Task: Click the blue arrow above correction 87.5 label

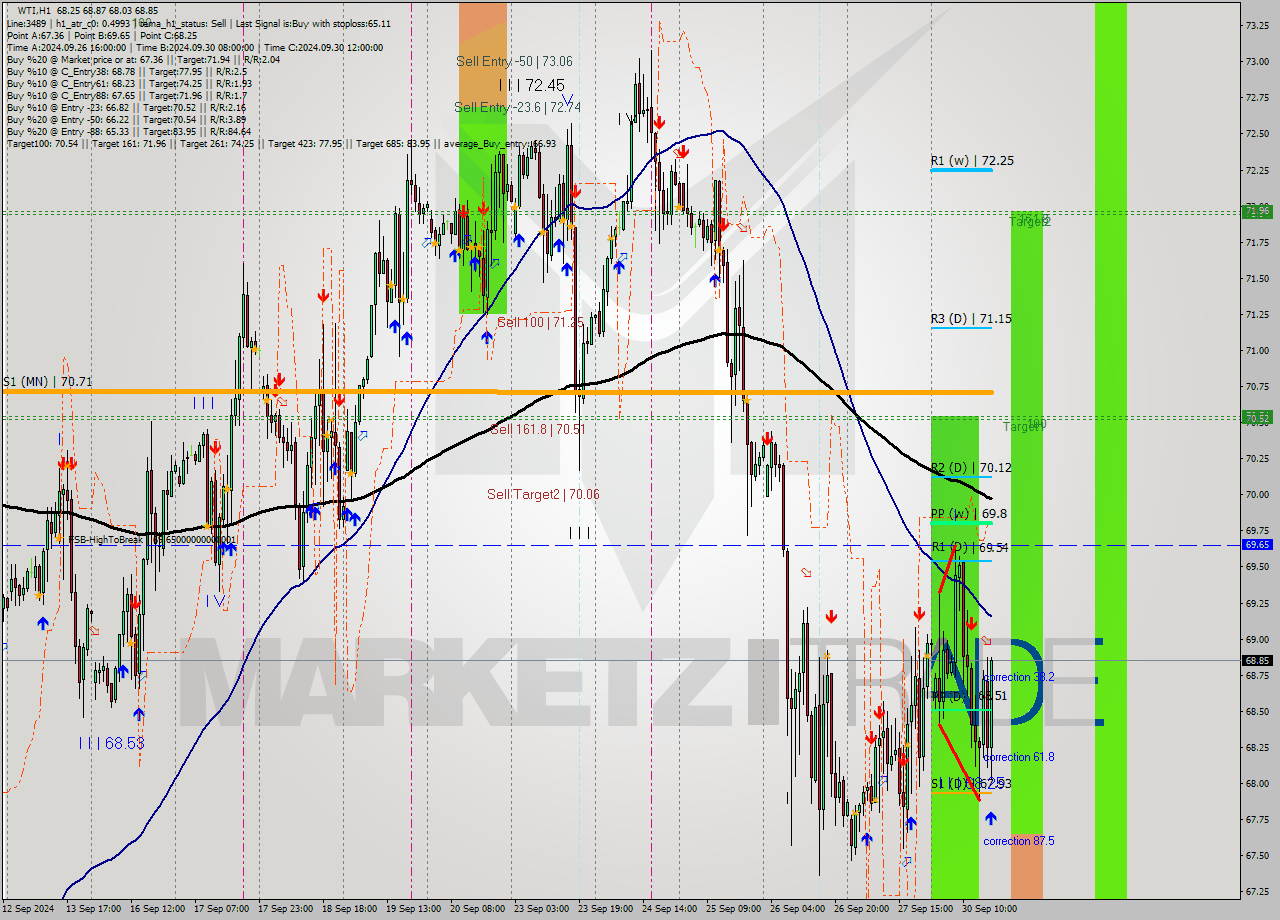Action: [x=990, y=819]
